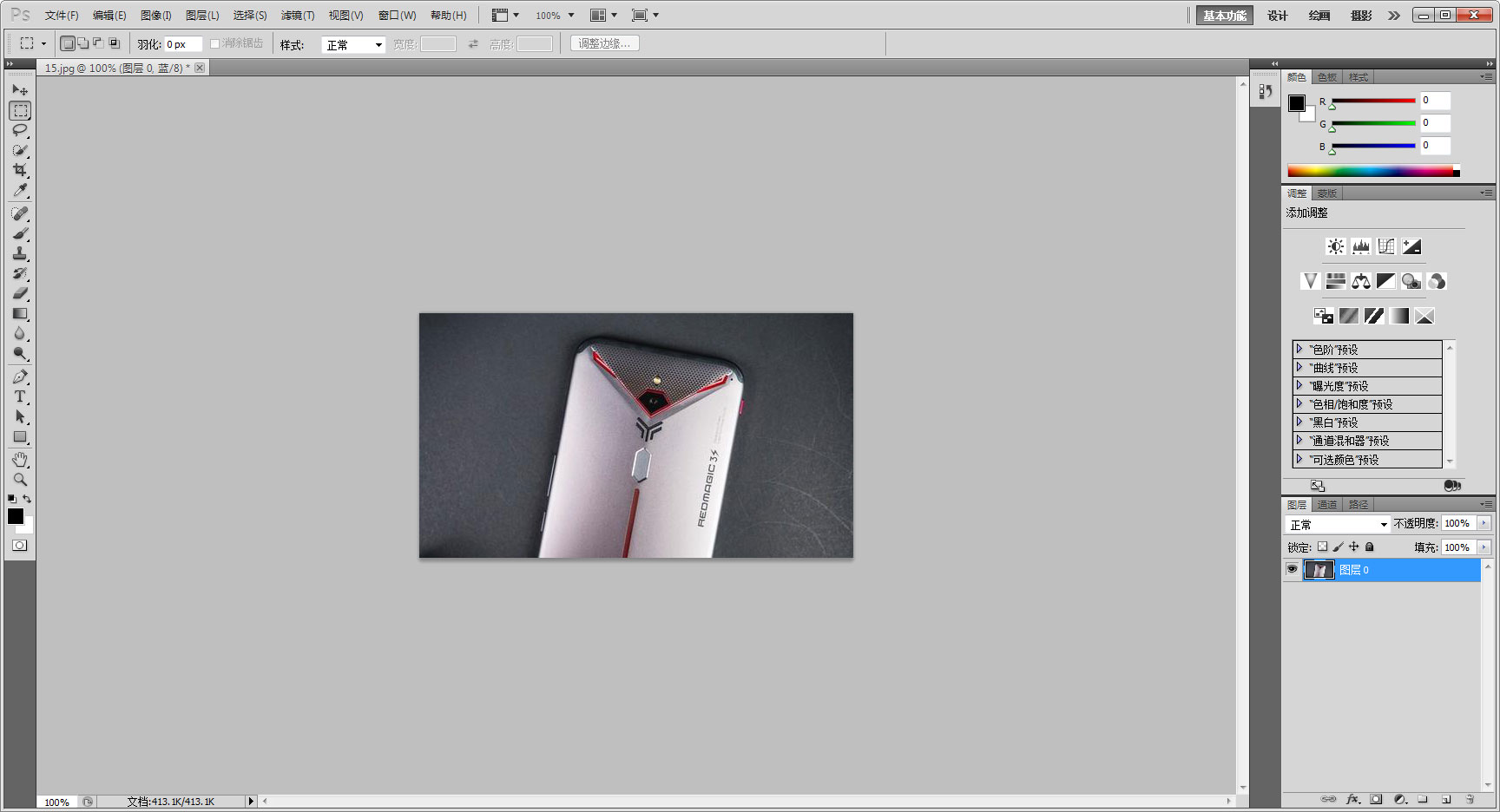The image size is (1500, 812).
Task: Select the Clone Stamp tool
Action: 21,254
